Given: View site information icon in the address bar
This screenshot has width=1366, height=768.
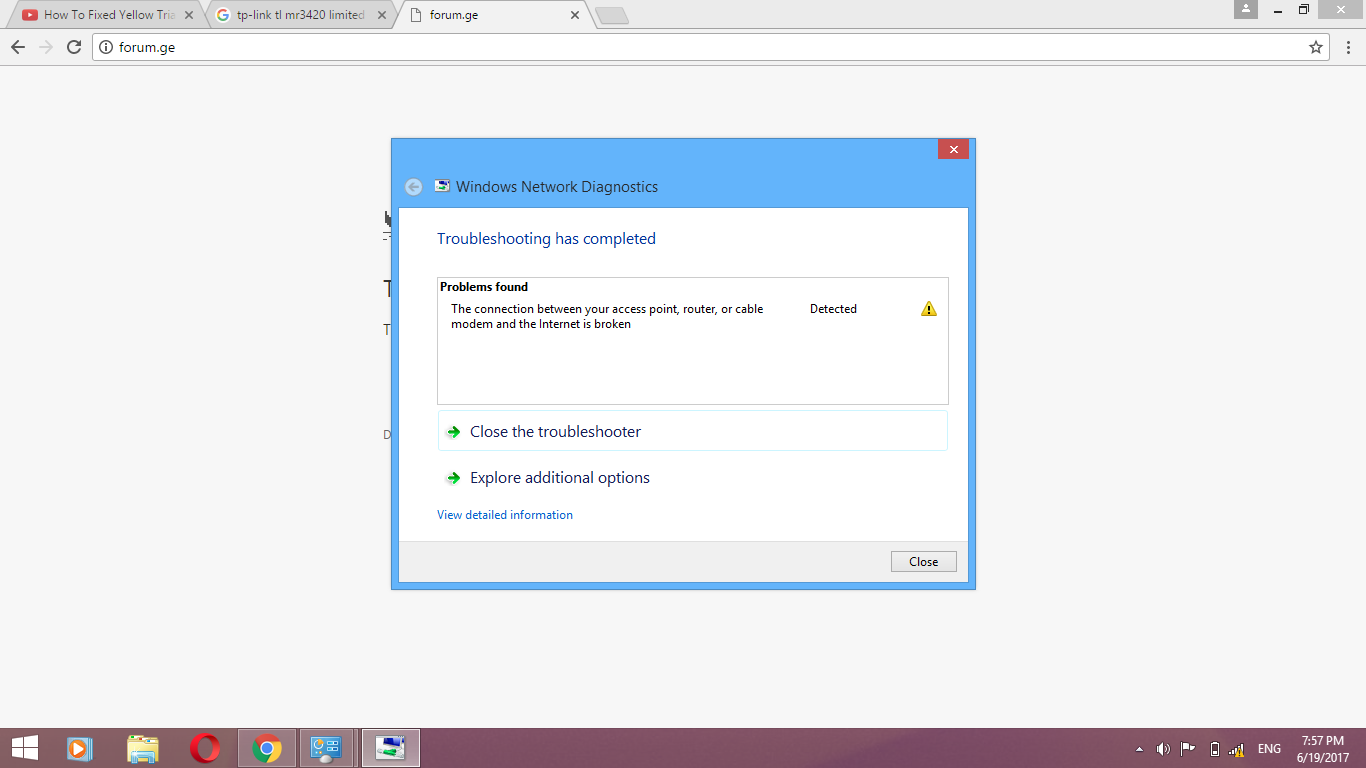Looking at the screenshot, I should tap(106, 47).
